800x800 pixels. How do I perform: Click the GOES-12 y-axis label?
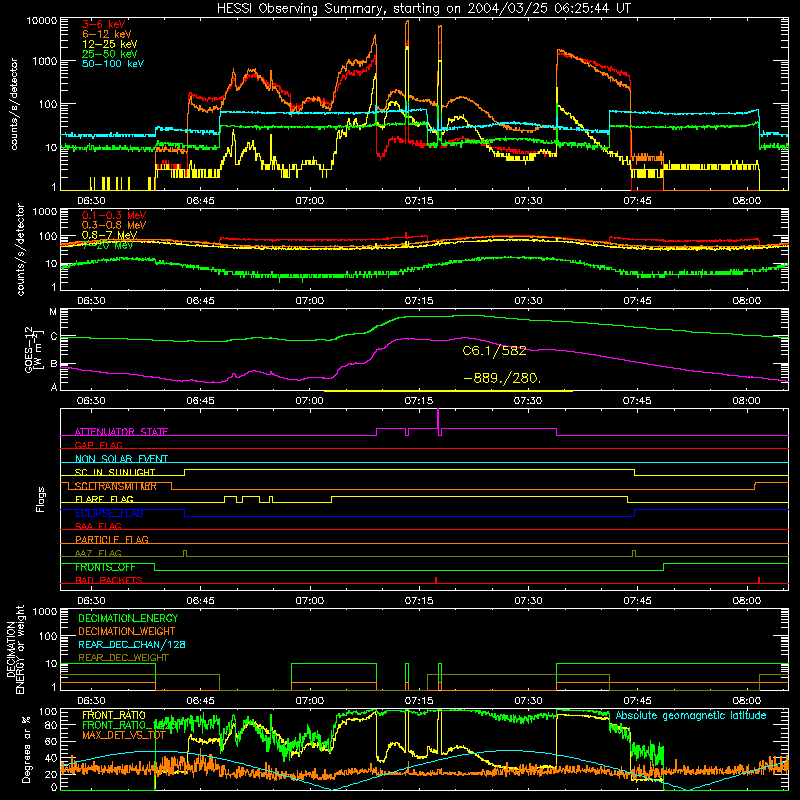(x=33, y=349)
